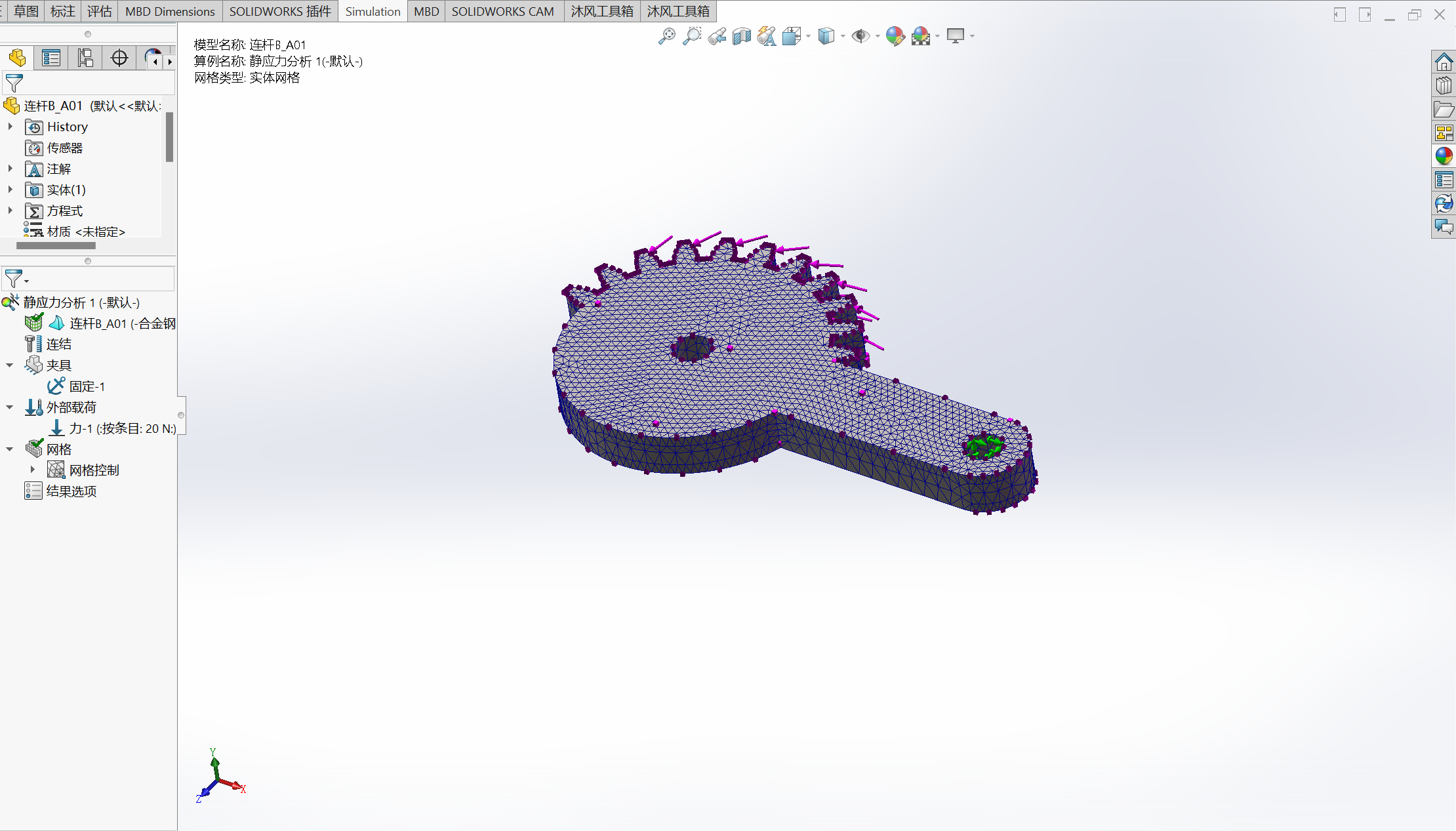Open the Apply Scene dropdown arrow
The width and height of the screenshot is (1456, 831).
tap(938, 37)
